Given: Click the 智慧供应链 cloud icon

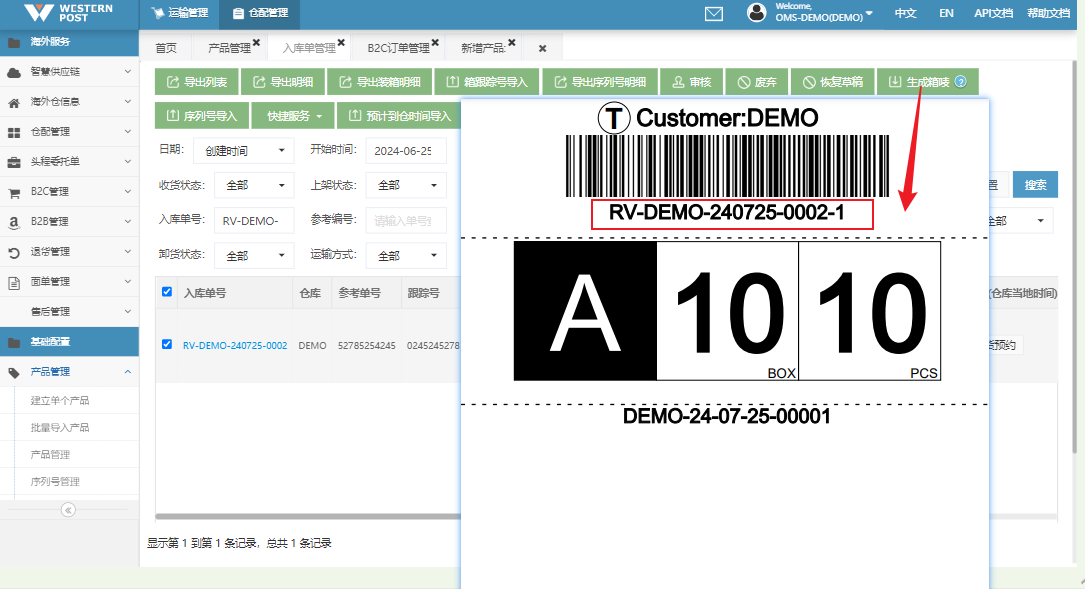Looking at the screenshot, I should point(14,72).
